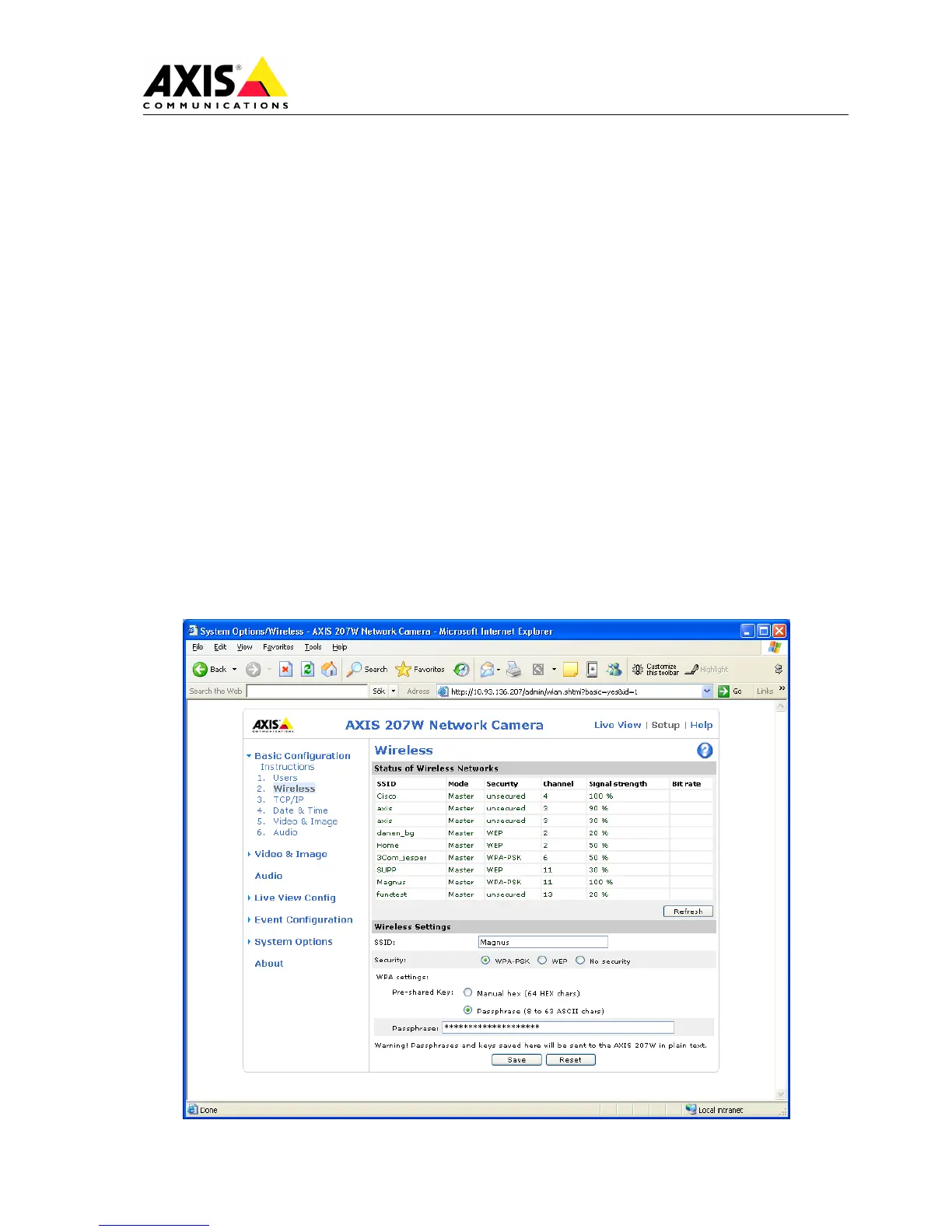Viewport: 952px width, 1232px height.
Task: Click the vertical scrollbar up arrow
Action: click(782, 706)
